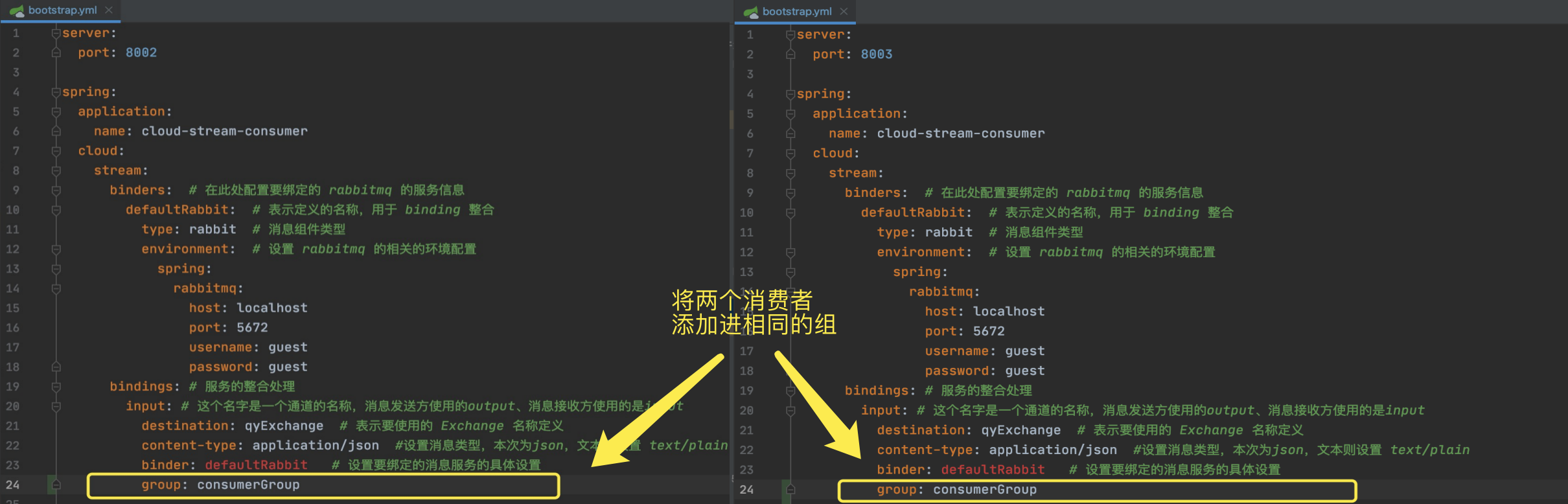This screenshot has width=1568, height=504.
Task: Click port value 8003 in right editor
Action: point(877,54)
